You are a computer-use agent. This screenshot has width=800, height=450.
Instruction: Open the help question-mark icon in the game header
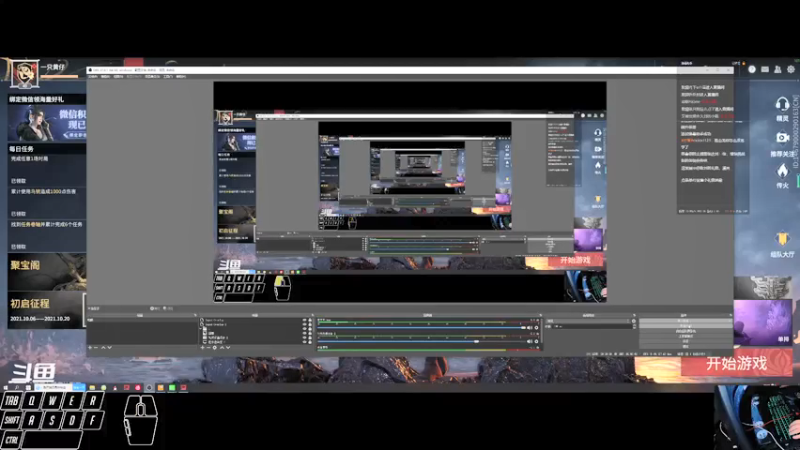[x=752, y=69]
